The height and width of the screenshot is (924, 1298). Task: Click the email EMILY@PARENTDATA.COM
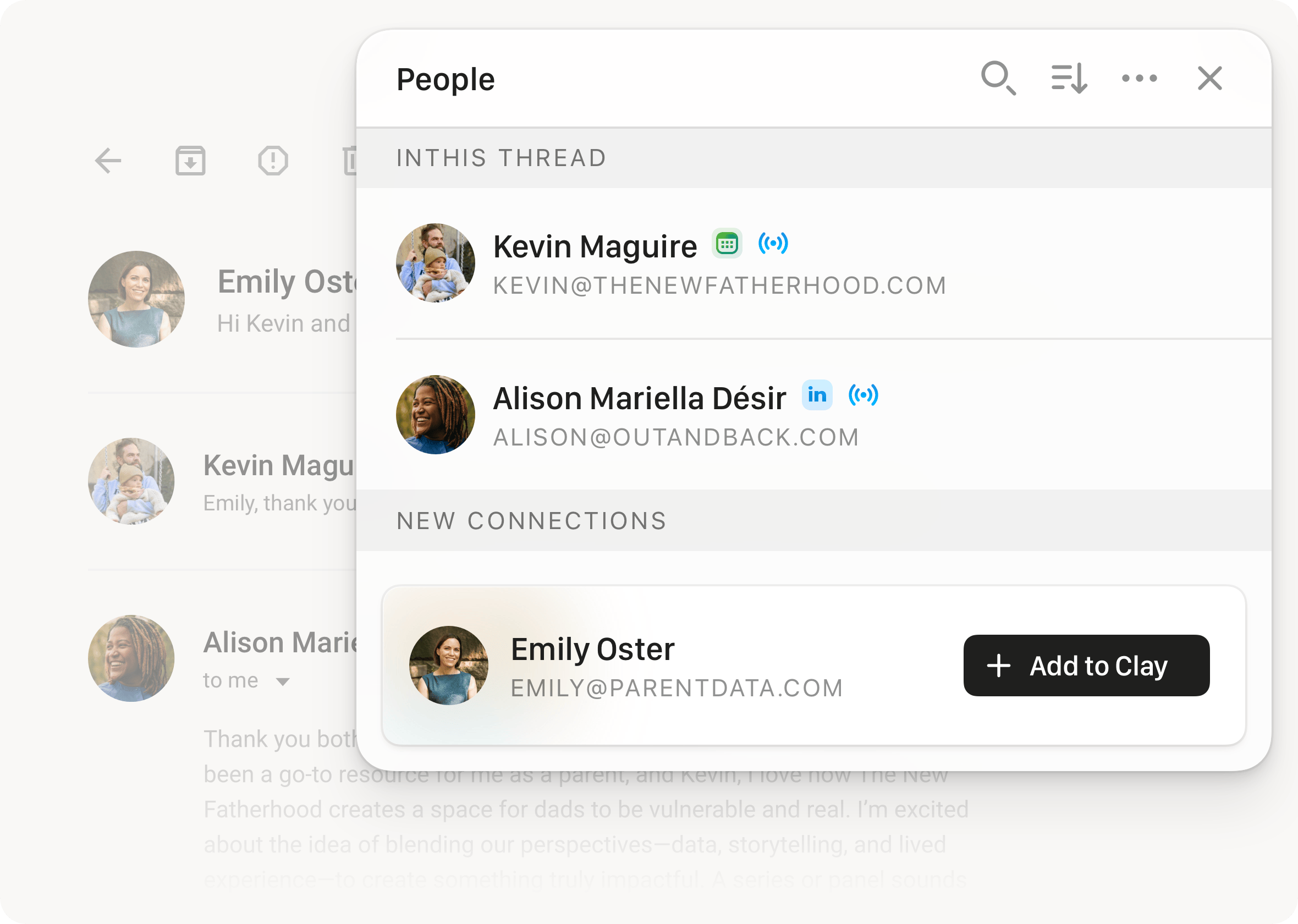click(677, 689)
